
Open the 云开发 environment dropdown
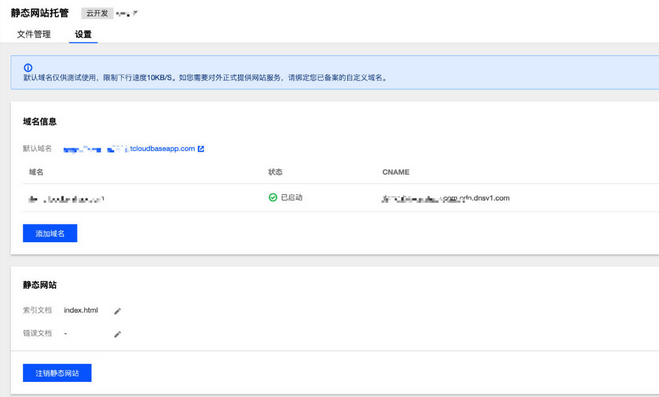pos(110,13)
